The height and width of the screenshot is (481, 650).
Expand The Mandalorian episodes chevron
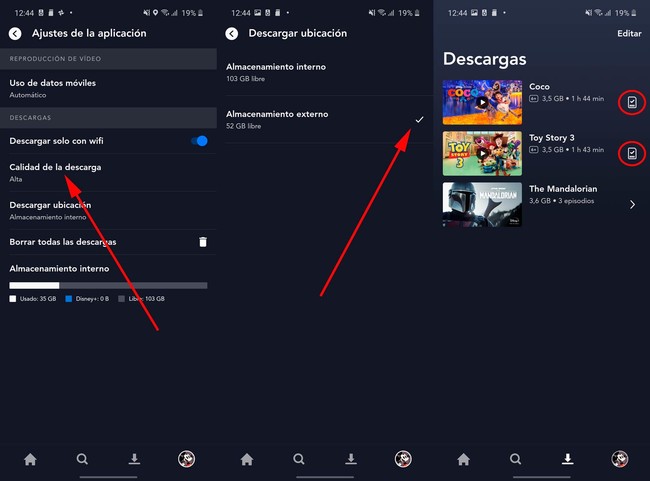632,204
